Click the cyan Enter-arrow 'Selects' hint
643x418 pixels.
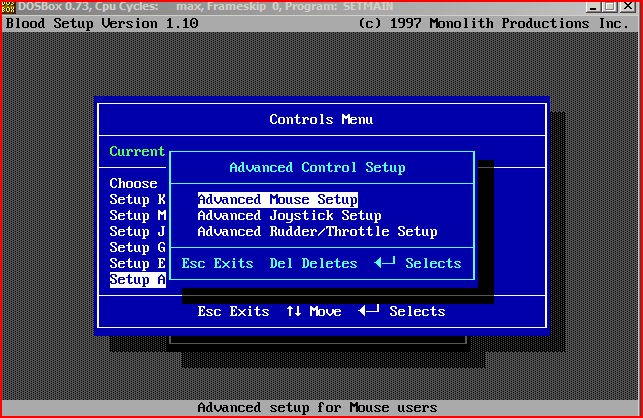point(417,263)
